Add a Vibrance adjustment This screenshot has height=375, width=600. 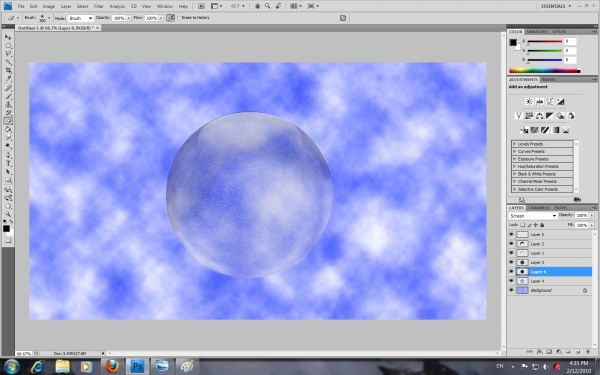pos(518,116)
